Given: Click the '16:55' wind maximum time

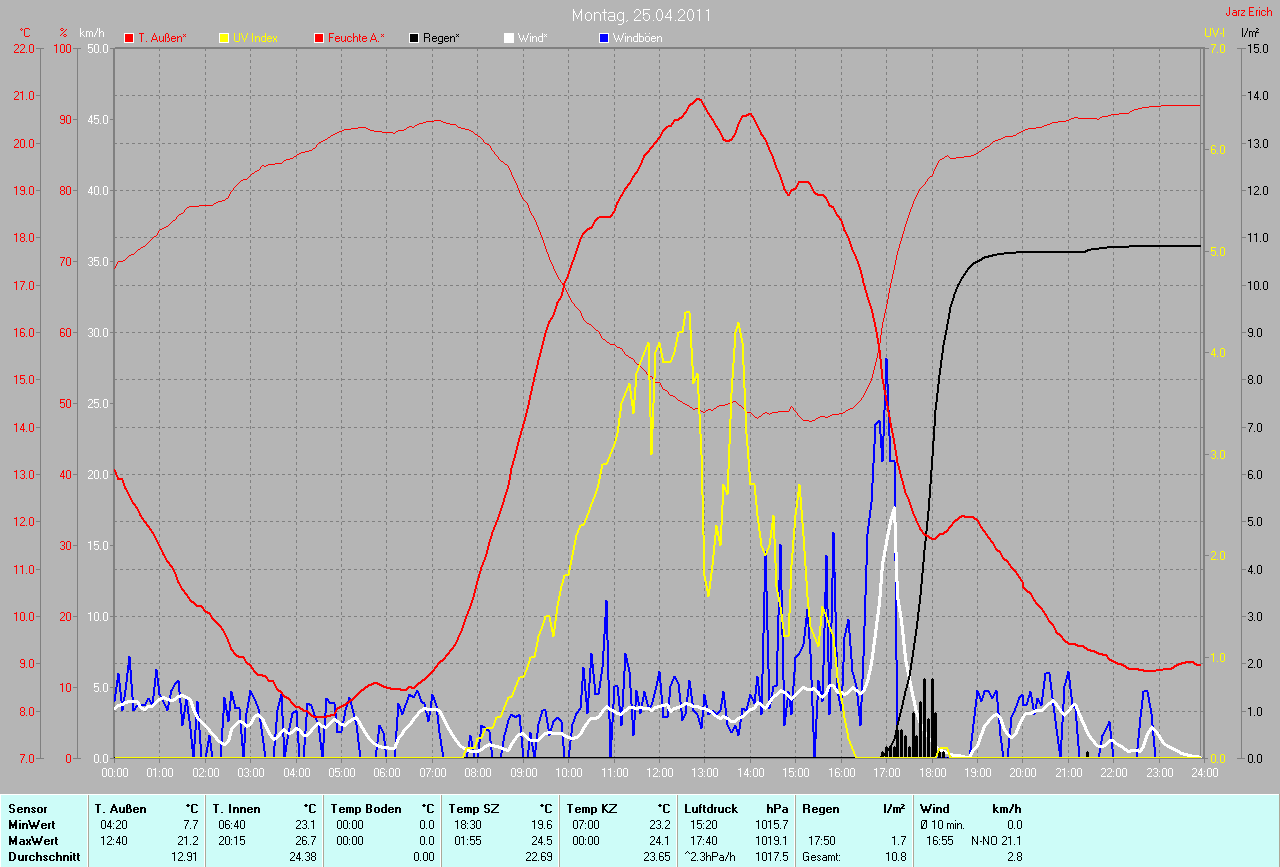Looking at the screenshot, I should tap(938, 841).
